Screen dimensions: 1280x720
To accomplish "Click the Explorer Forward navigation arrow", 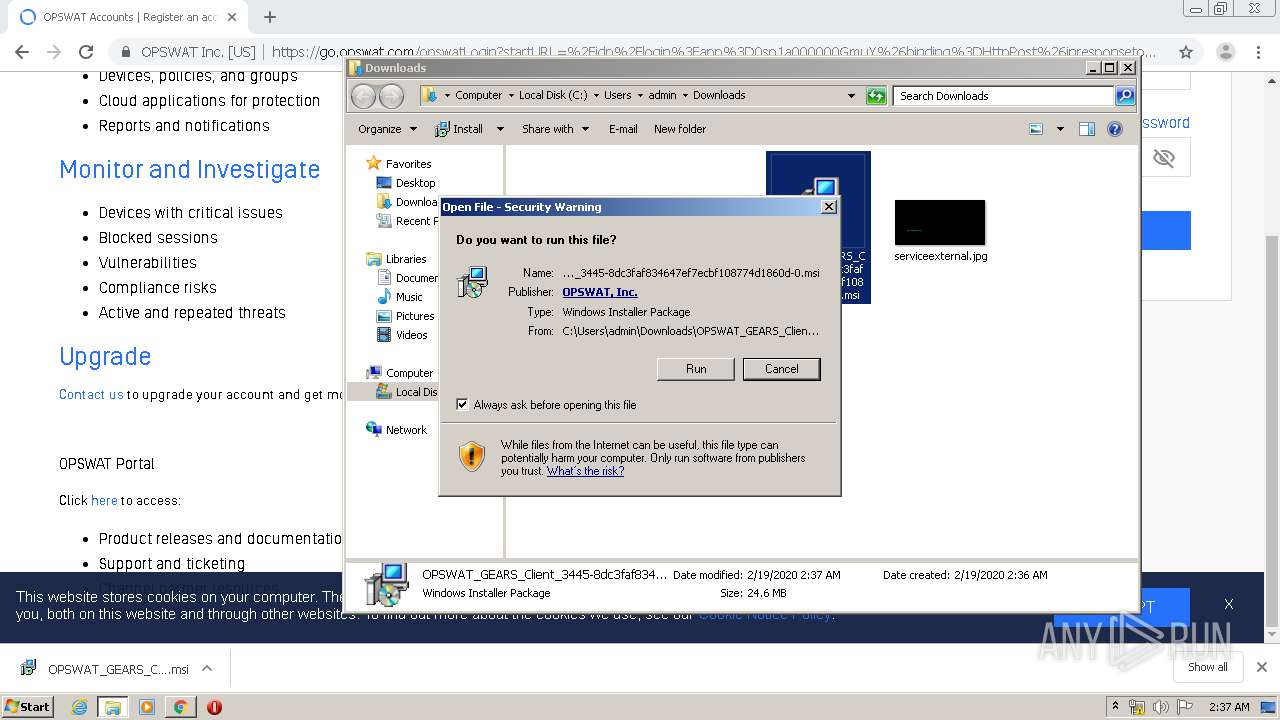I will 391,96.
